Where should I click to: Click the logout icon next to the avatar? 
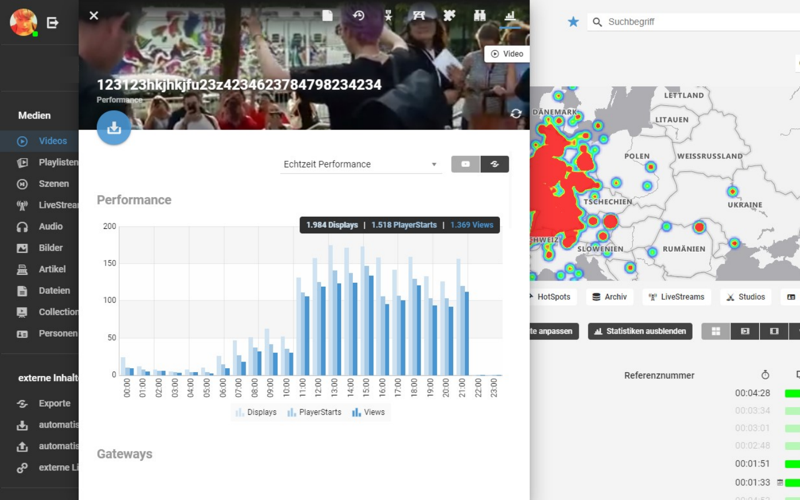[53, 22]
